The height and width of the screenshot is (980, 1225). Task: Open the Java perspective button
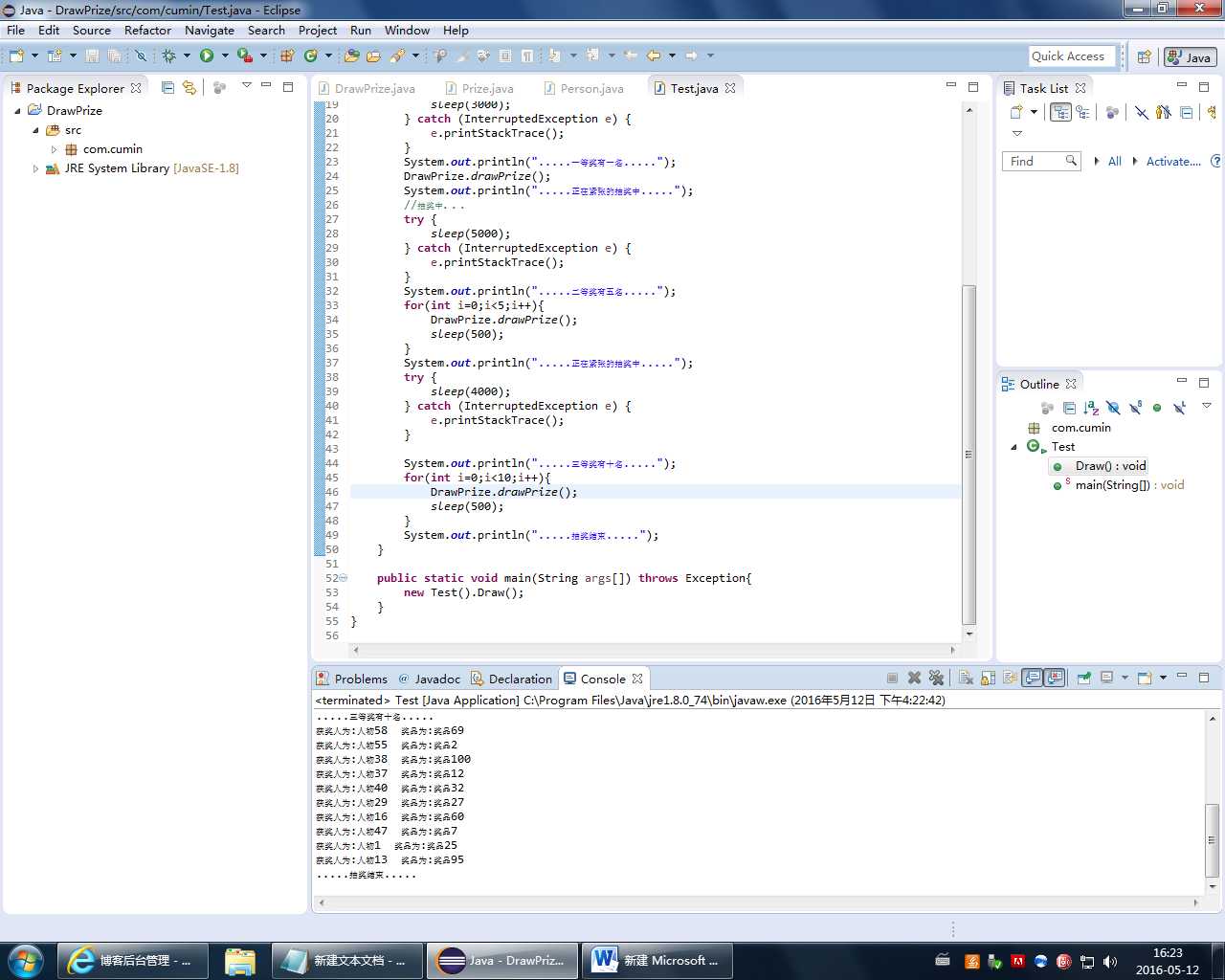click(x=1190, y=57)
